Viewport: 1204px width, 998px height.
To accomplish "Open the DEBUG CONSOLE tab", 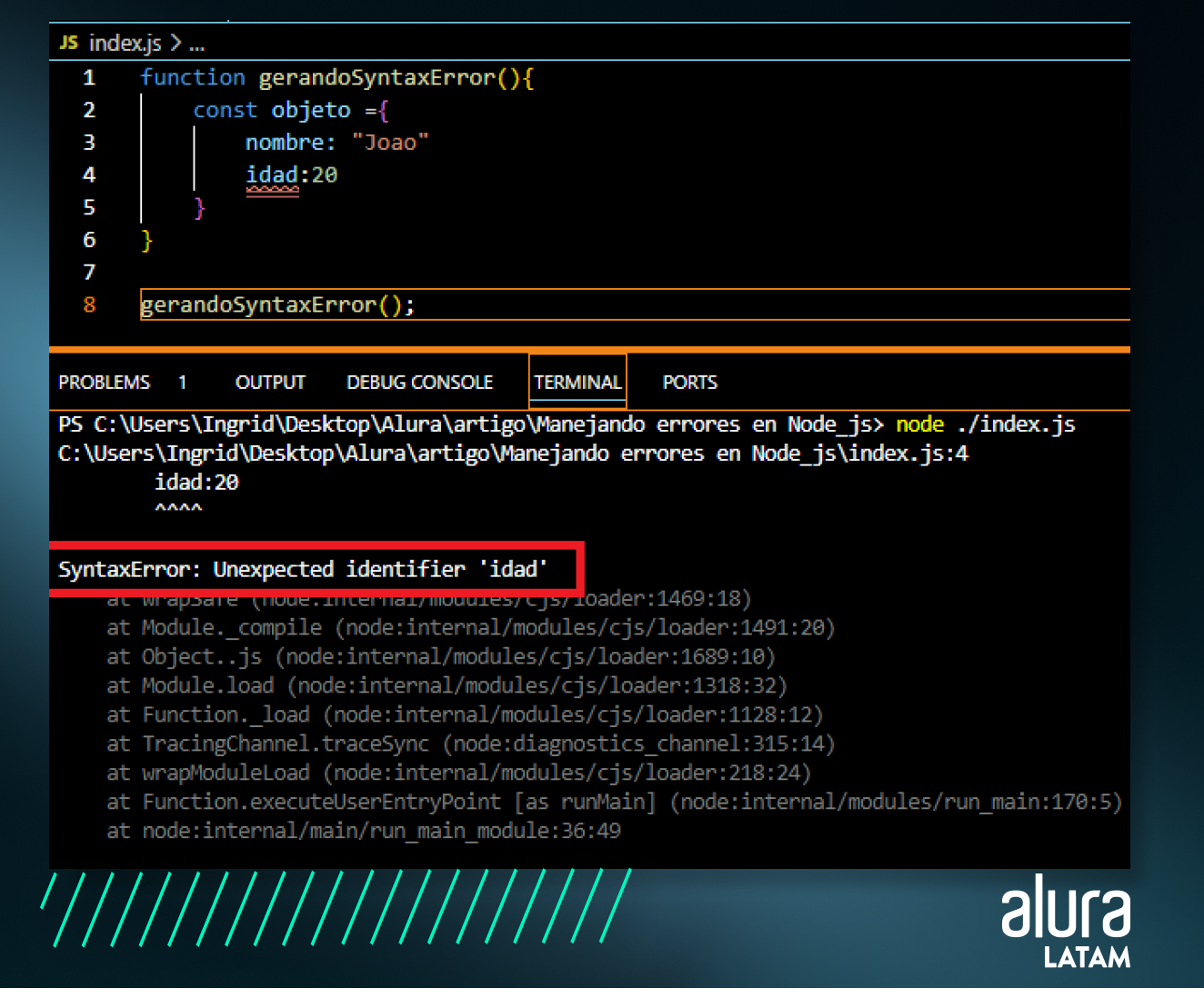I will click(x=419, y=383).
